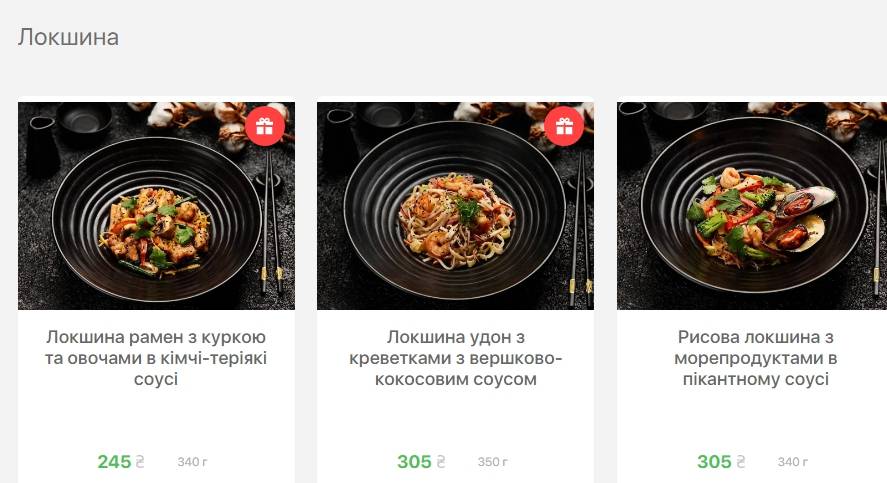Click the 245 price on the ramen card
Image resolution: width=887 pixels, height=483 pixels.
point(114,462)
